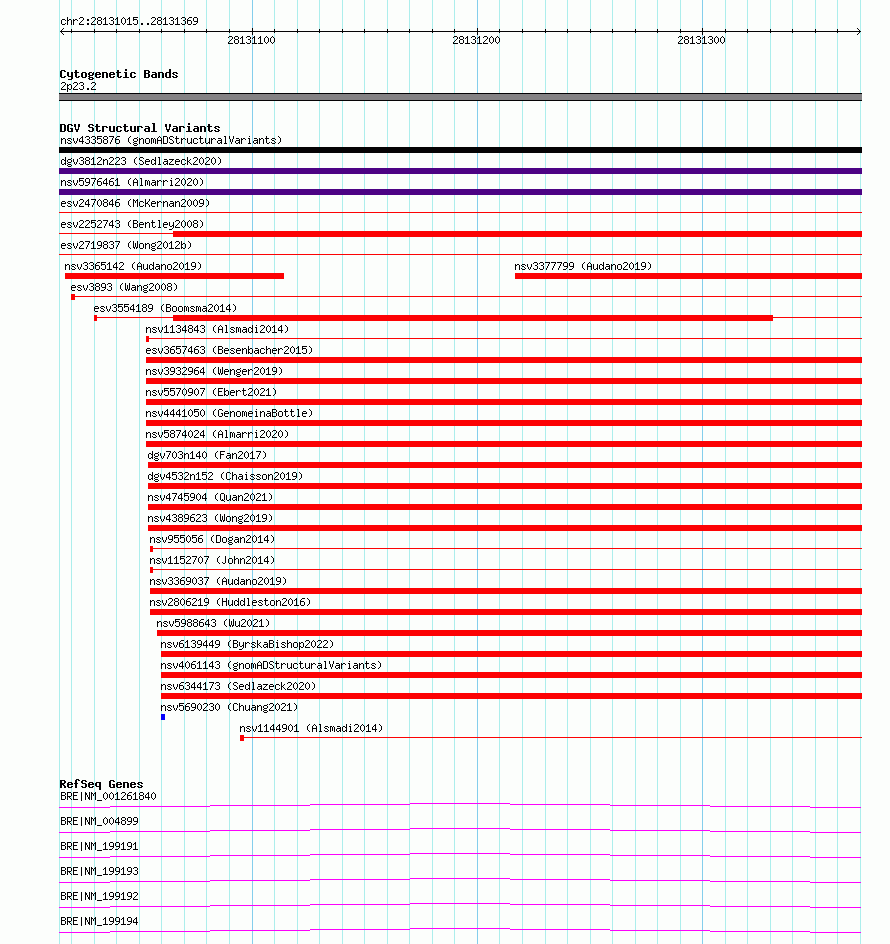Open BRE|NM_001261840 transcript label
Viewport: 890px width, 944px height.
[108, 796]
